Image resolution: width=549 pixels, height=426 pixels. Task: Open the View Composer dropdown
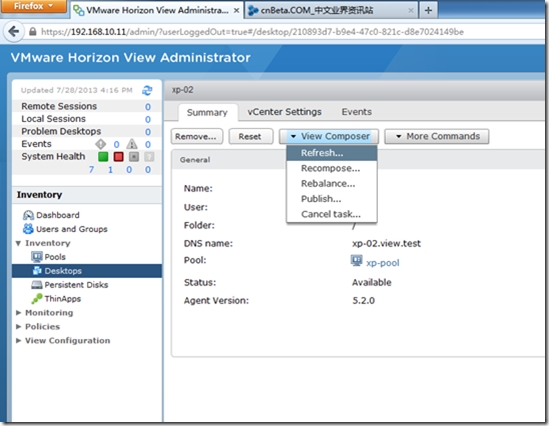[329, 136]
